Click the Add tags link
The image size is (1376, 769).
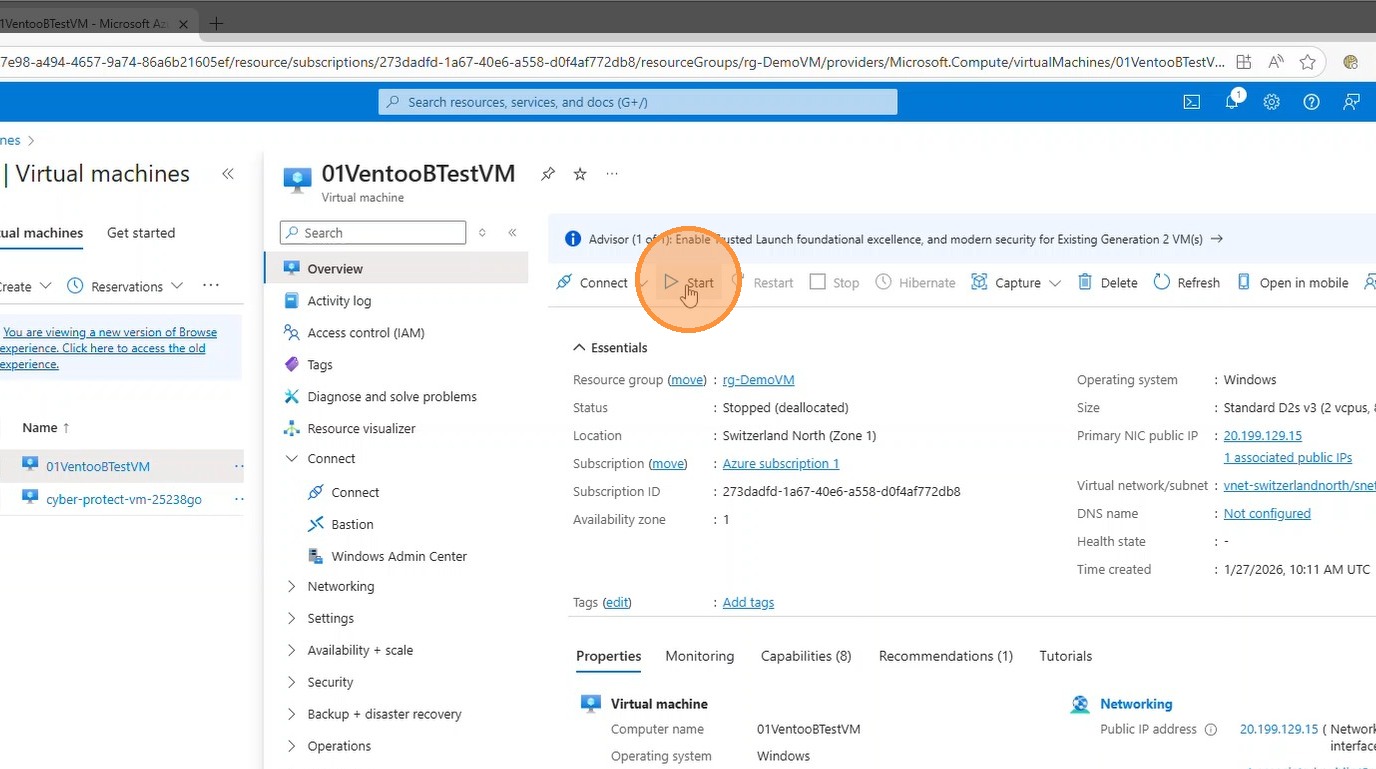[x=749, y=603]
